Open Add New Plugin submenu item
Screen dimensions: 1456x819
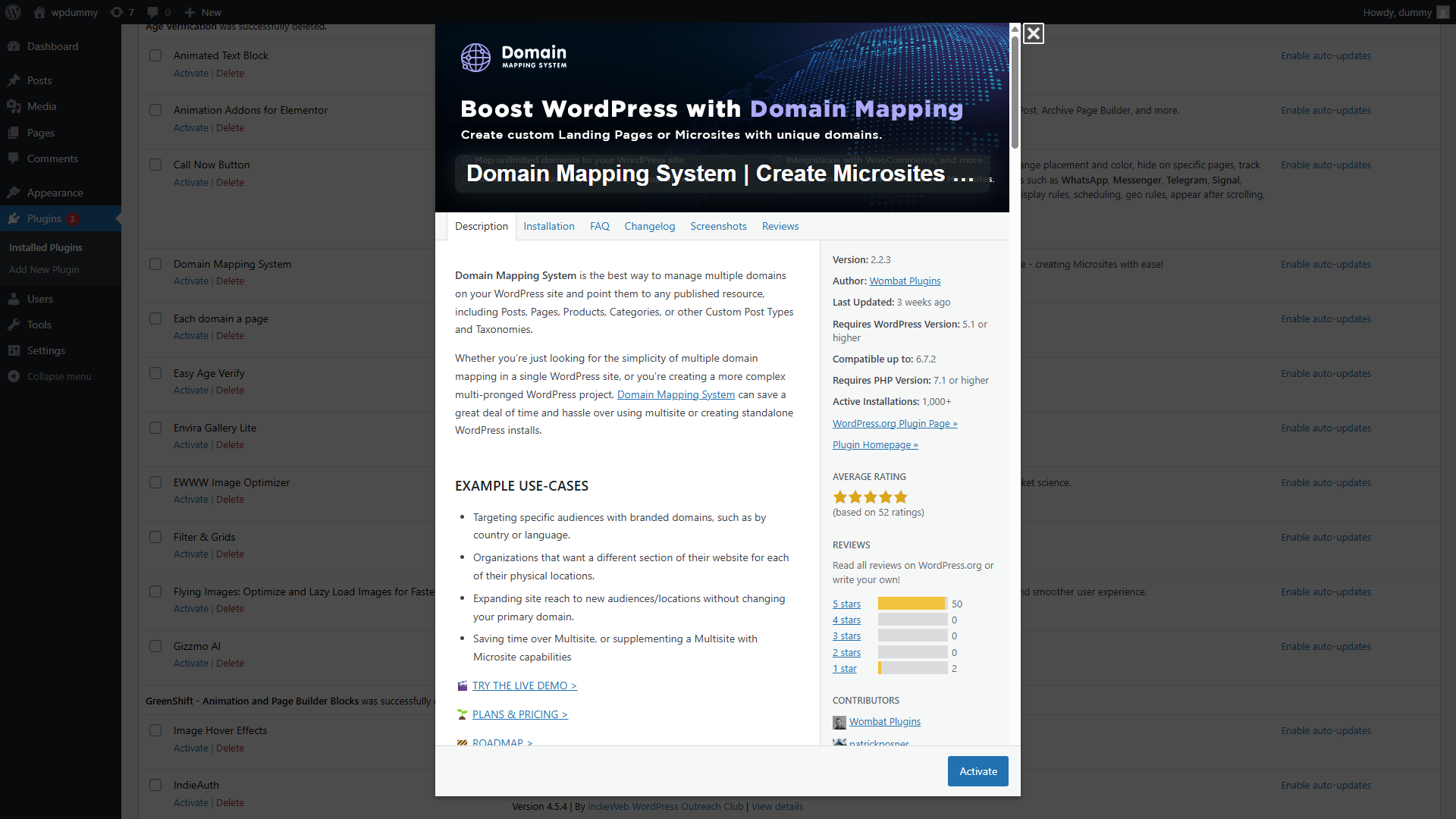pos(44,269)
